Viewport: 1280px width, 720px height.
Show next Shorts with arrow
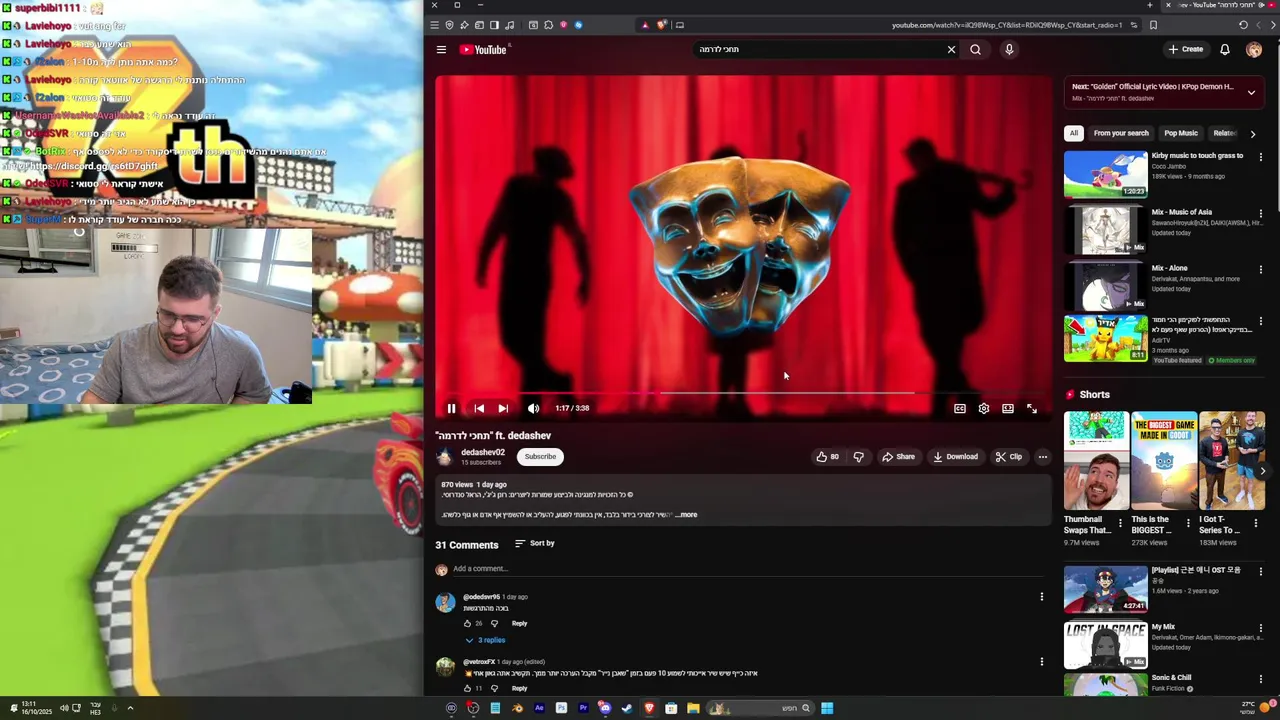pyautogui.click(x=1262, y=470)
